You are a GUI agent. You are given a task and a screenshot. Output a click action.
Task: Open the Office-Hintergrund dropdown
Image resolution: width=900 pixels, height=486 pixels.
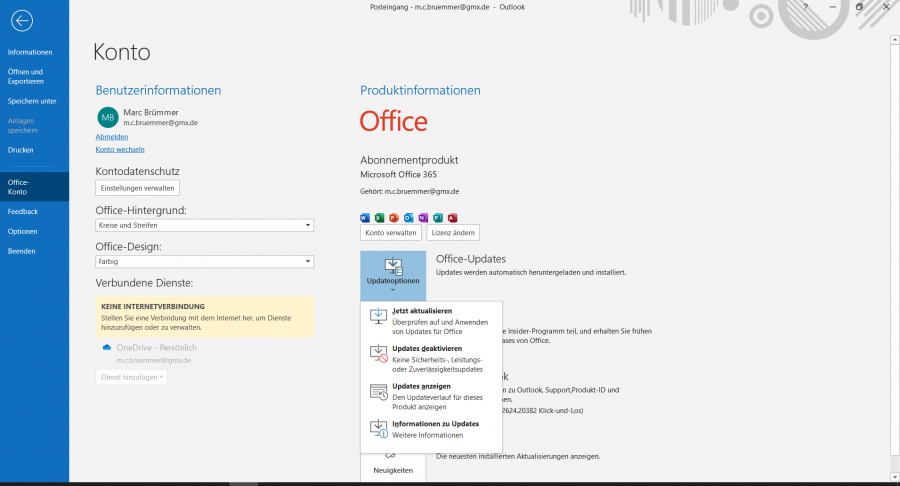(204, 226)
